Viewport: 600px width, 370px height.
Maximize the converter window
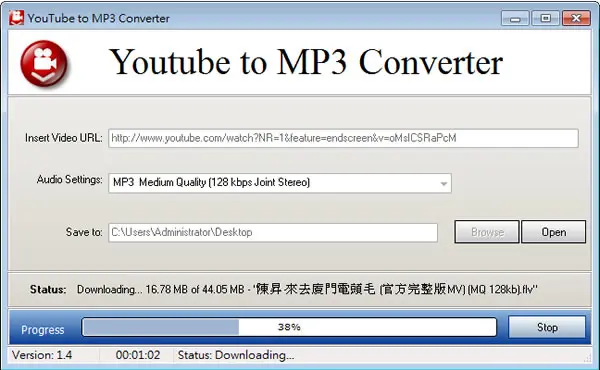click(546, 18)
